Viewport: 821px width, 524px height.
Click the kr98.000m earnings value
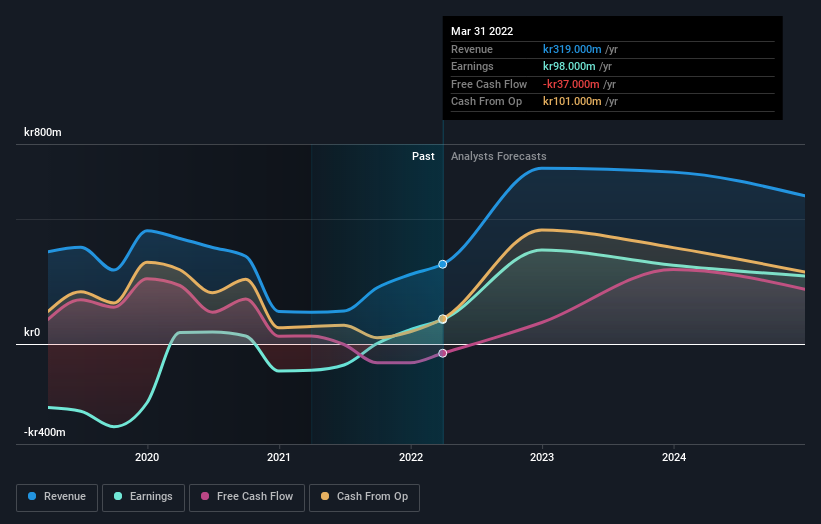569,66
